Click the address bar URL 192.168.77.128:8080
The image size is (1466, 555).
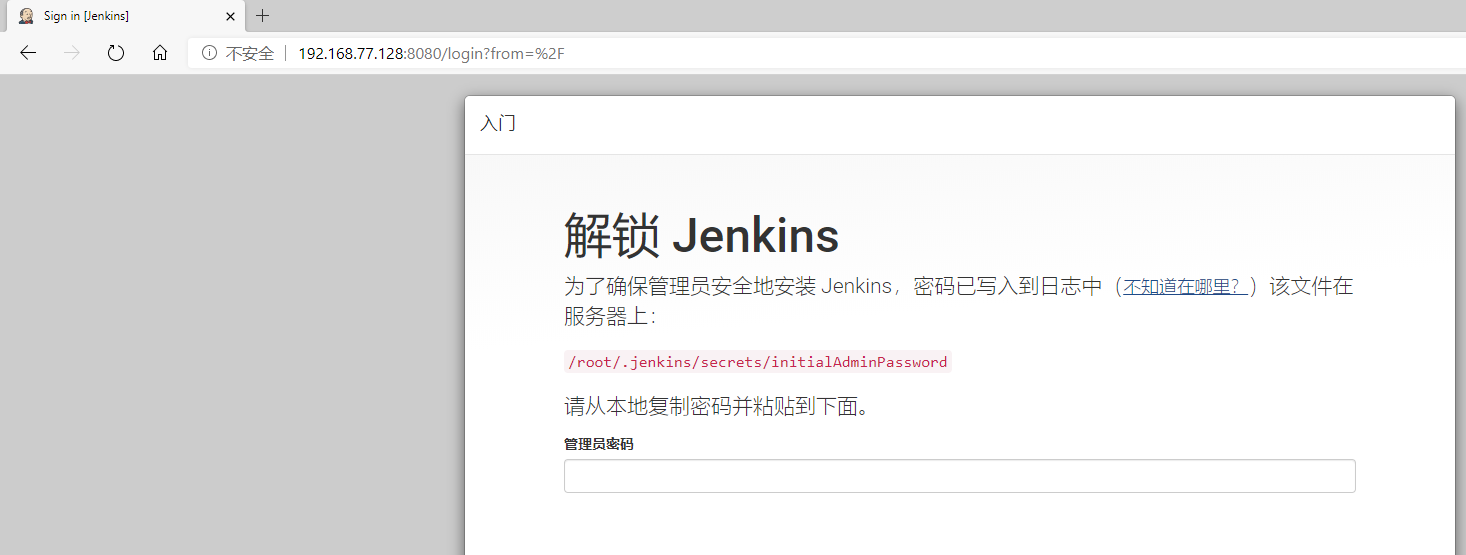432,53
